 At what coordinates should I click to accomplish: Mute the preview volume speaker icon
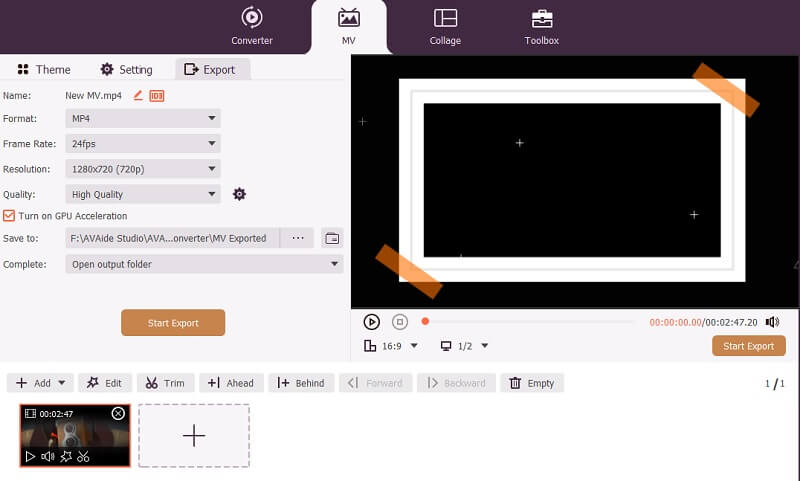pos(772,322)
